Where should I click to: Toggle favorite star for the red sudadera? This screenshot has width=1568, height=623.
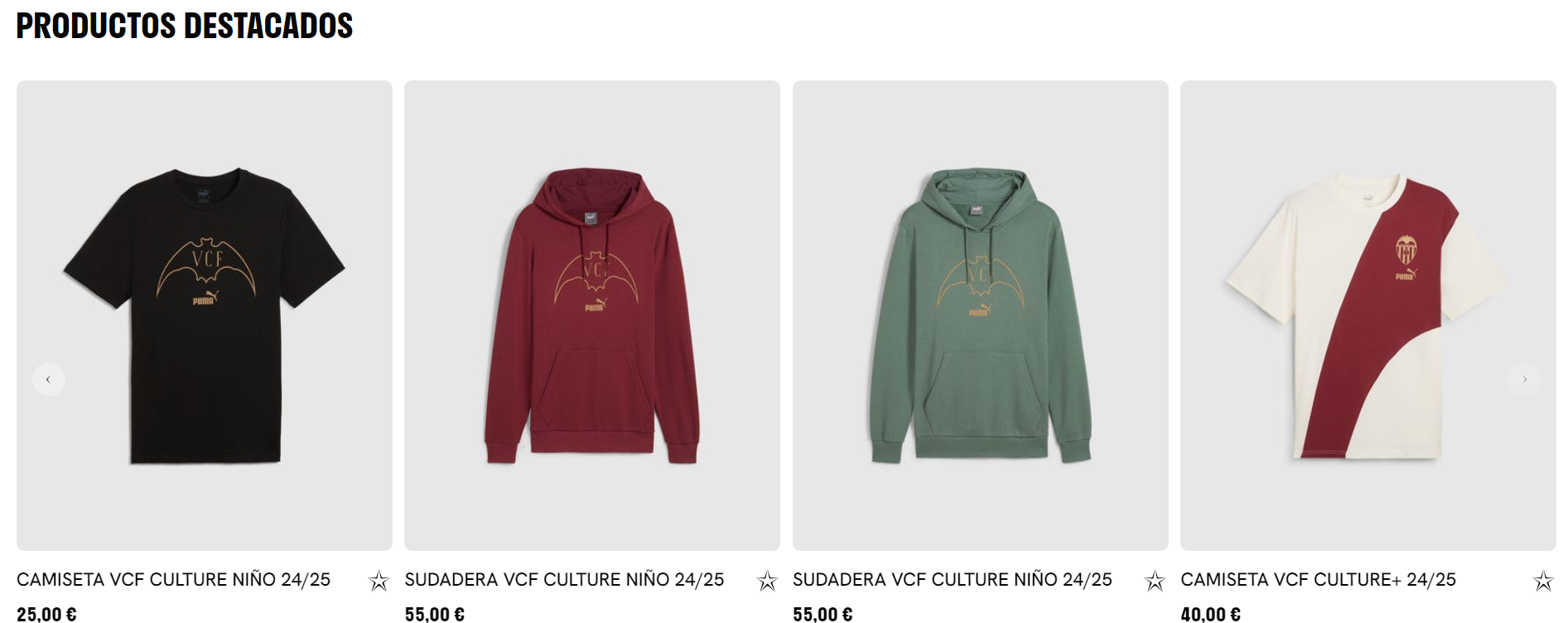(767, 581)
